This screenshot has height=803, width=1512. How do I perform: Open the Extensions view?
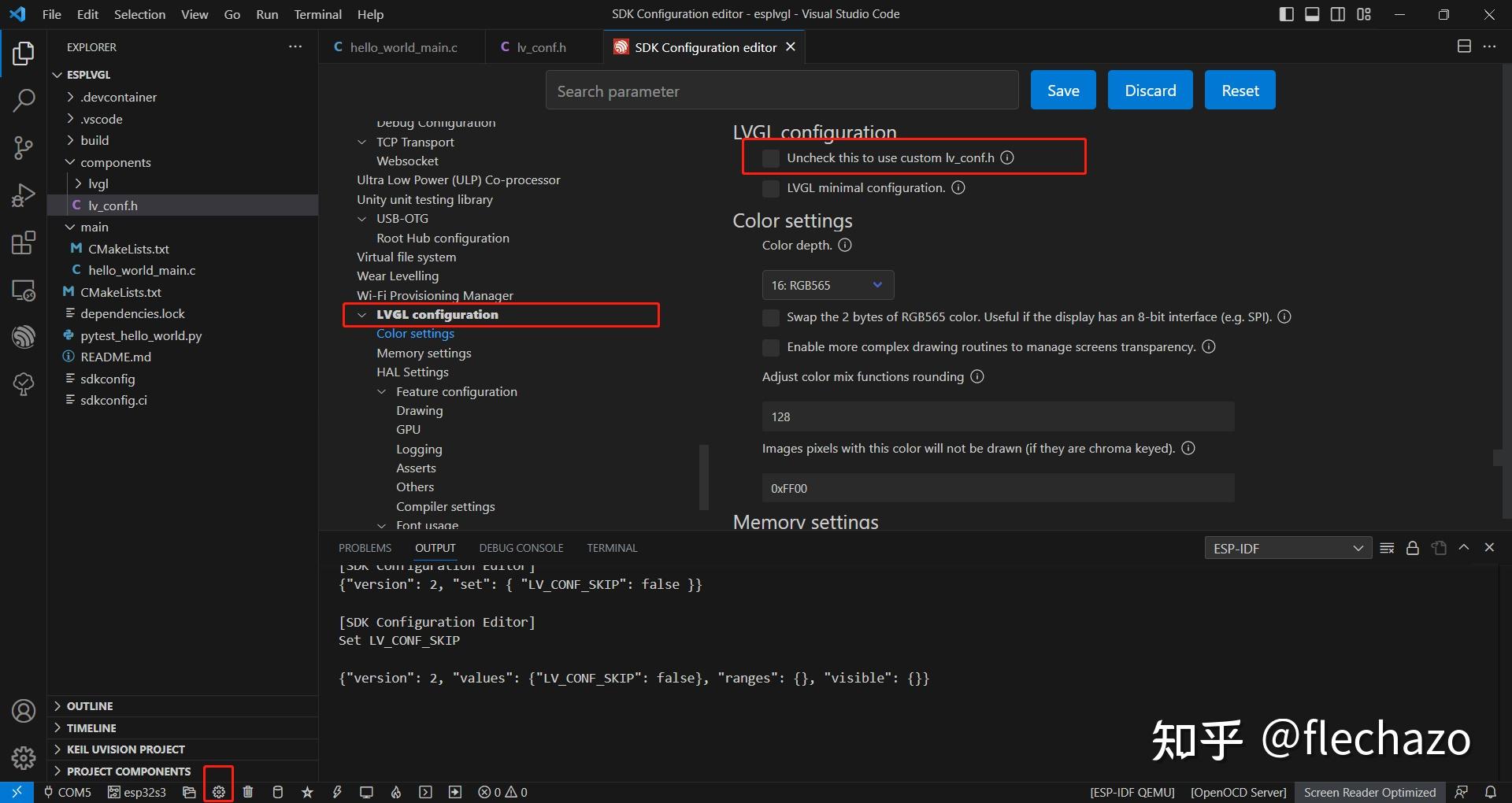tap(24, 242)
